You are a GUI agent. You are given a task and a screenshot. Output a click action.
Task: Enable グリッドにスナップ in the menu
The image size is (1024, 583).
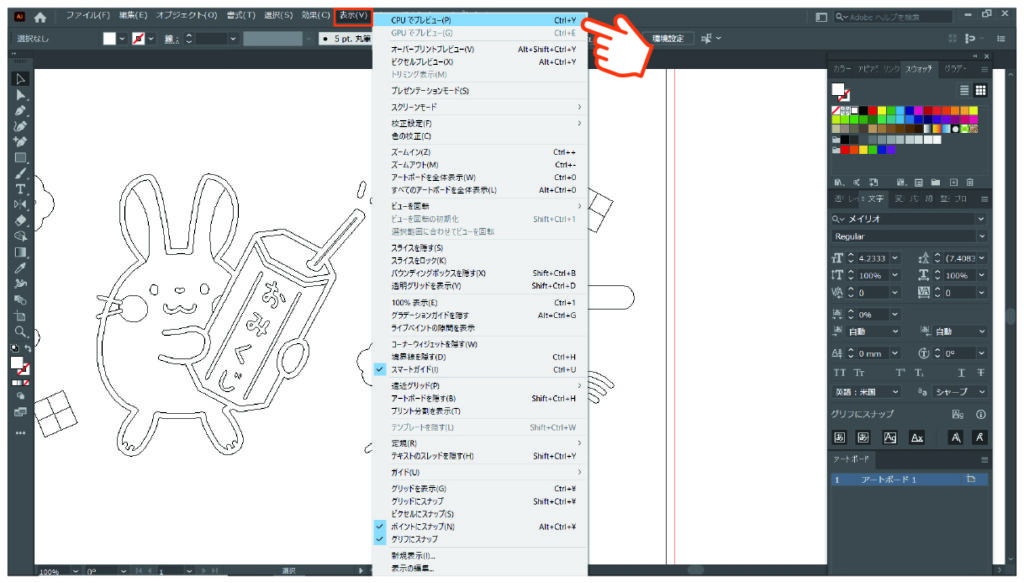click(x=480, y=501)
